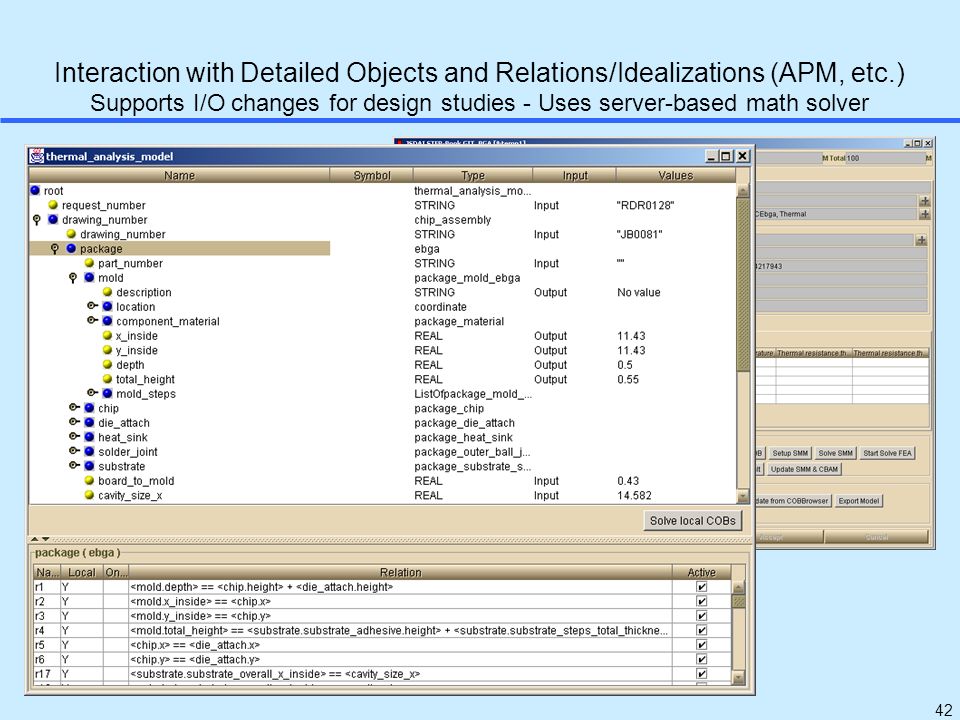960x720 pixels.
Task: Click the Solve local COBs button
Action: click(x=692, y=520)
